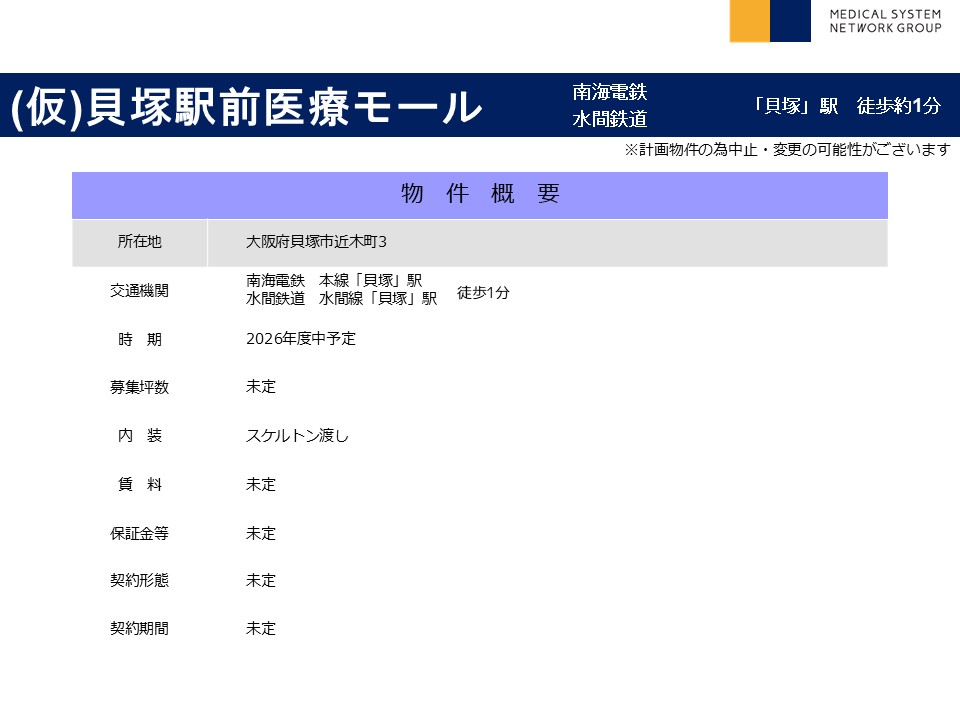Click the 水間鉄道 水間線「貝塚」駅 line

342,298
